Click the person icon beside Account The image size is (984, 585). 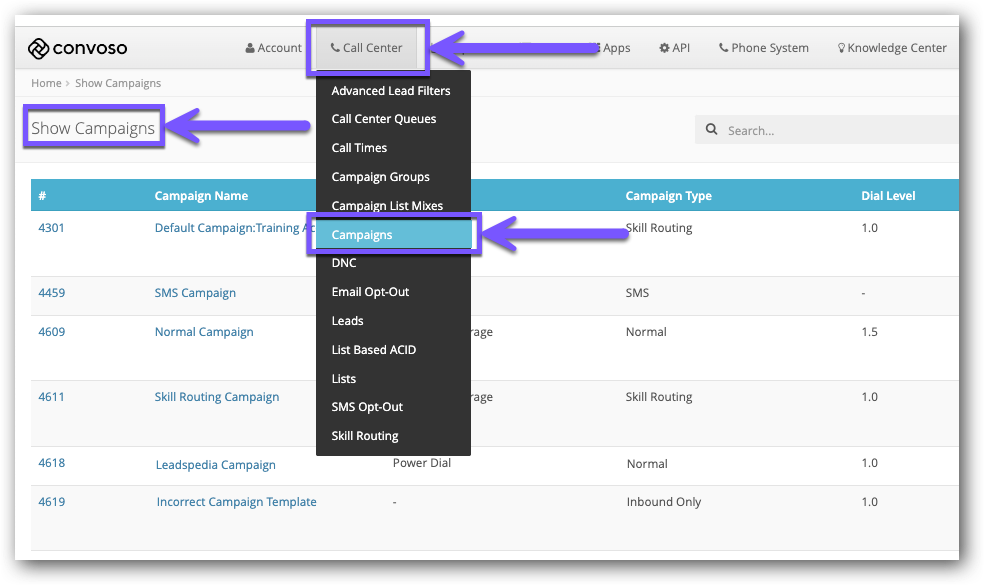(249, 47)
